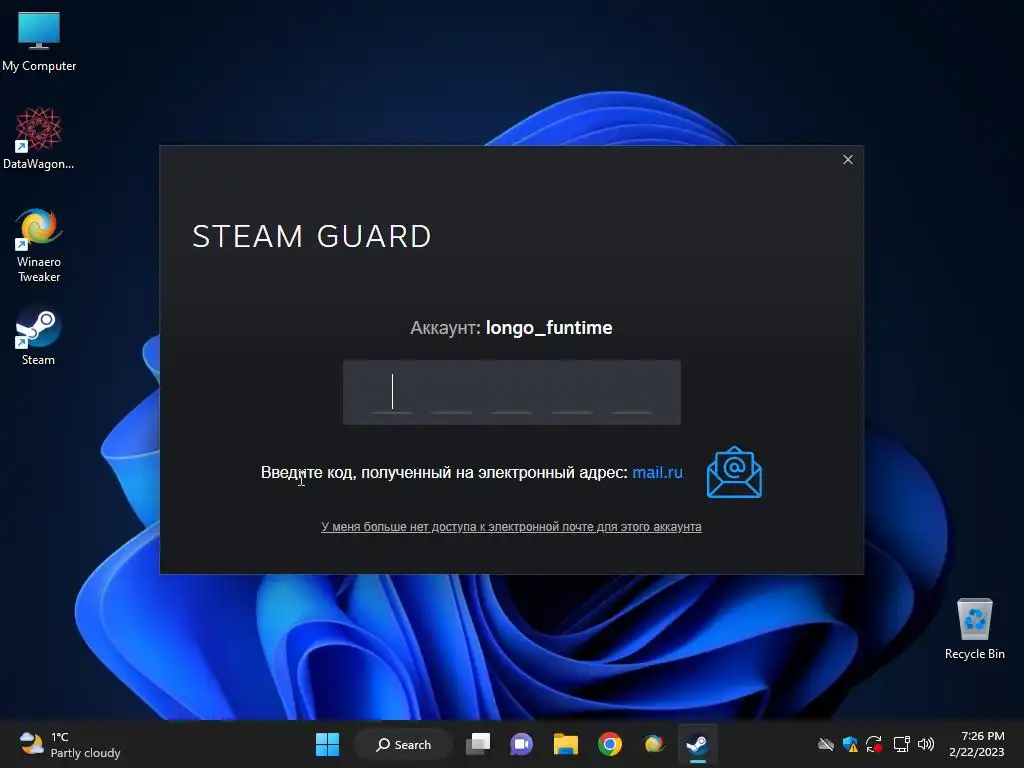Launch Winaero Tweaker desktop shortcut

39,245
